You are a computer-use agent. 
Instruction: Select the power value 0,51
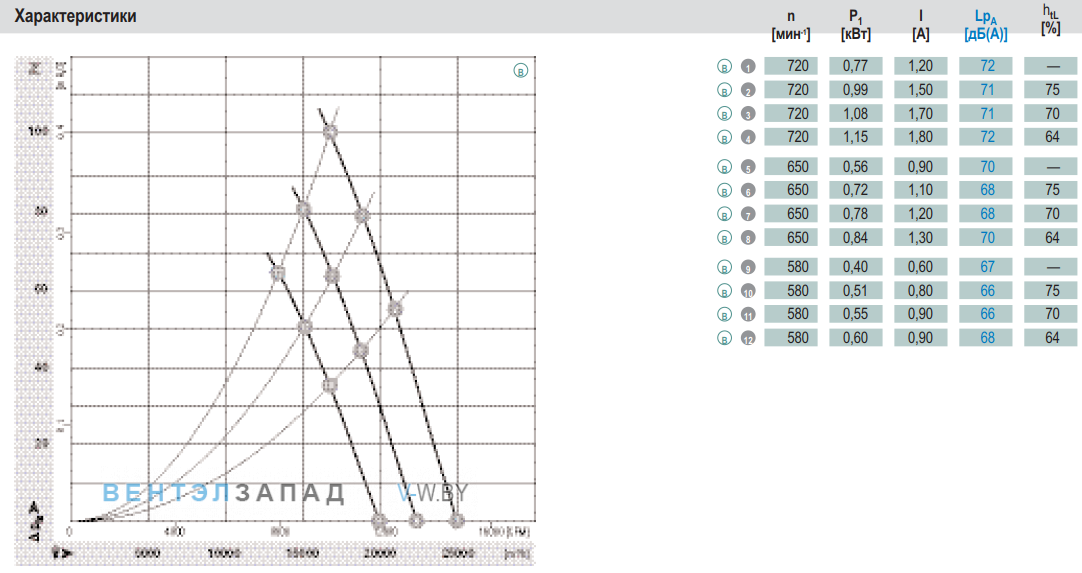point(856,291)
